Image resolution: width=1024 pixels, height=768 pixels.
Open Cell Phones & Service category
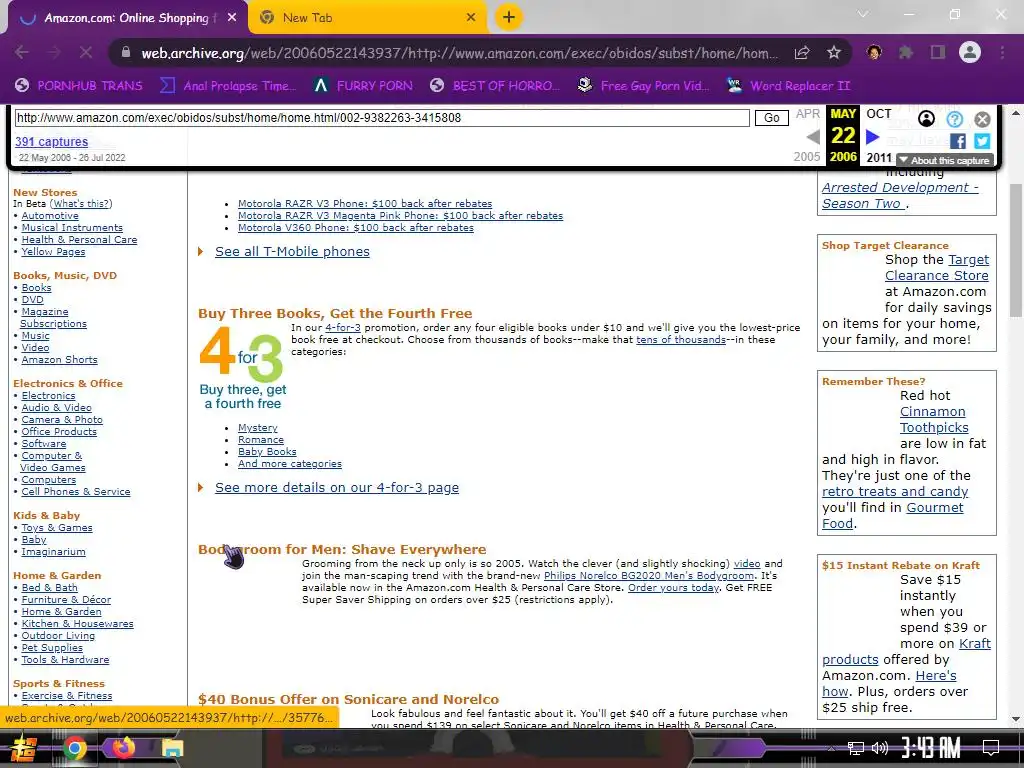[x=76, y=492]
